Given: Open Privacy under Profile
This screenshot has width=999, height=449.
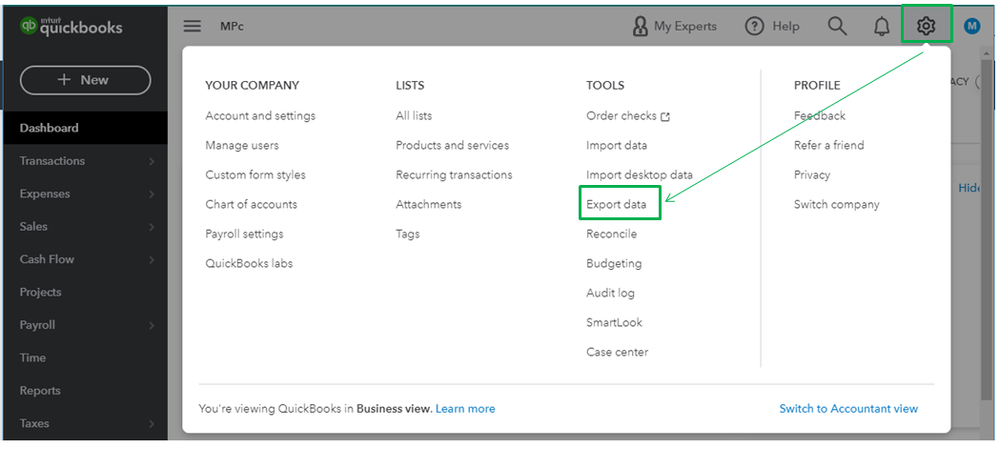Looking at the screenshot, I should [812, 175].
